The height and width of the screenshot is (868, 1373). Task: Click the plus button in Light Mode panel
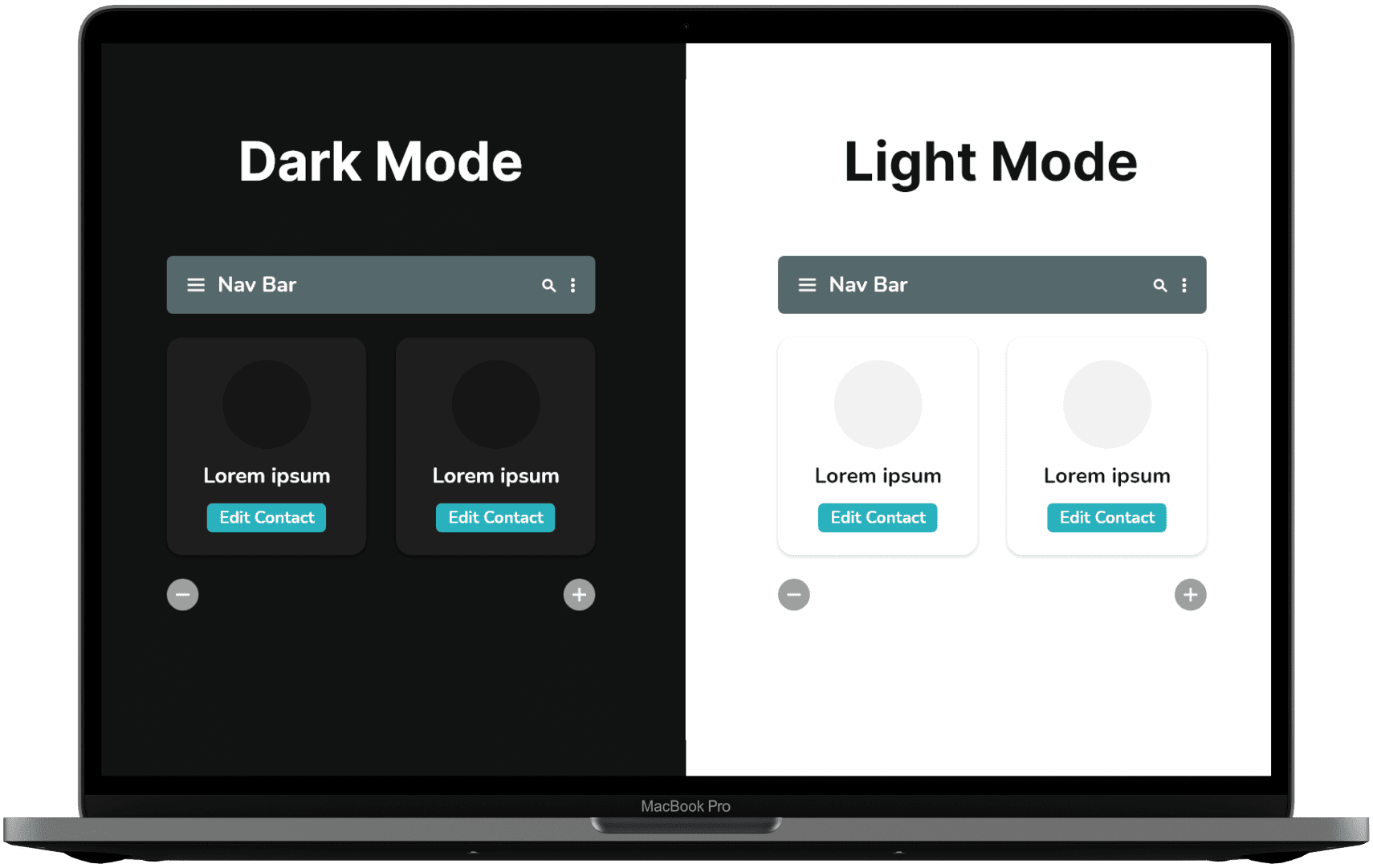tap(1190, 595)
